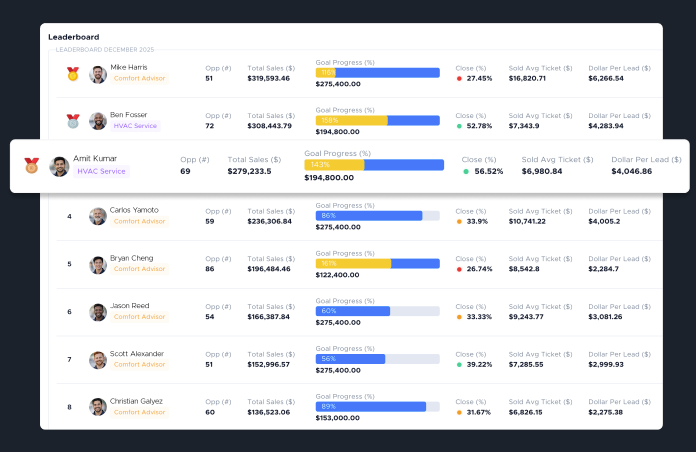The height and width of the screenshot is (452, 696).
Task: Open Christian Galyez's name link
Action: [139, 401]
